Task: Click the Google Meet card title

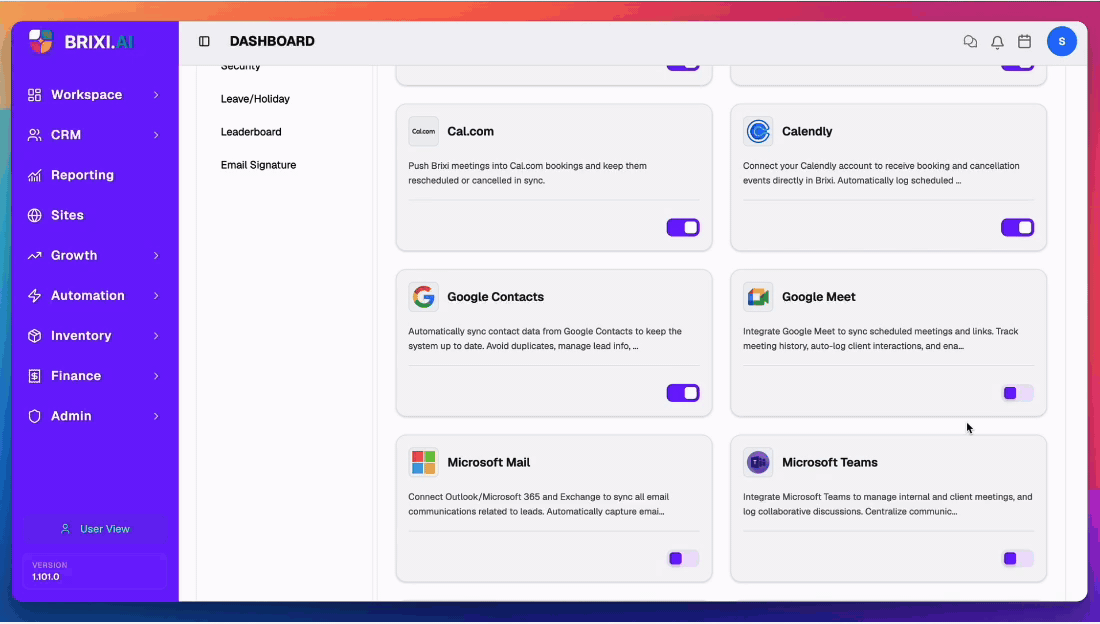Action: 819,297
